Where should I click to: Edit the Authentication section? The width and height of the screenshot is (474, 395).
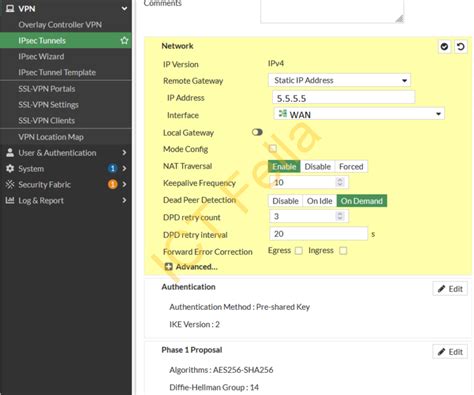click(450, 289)
